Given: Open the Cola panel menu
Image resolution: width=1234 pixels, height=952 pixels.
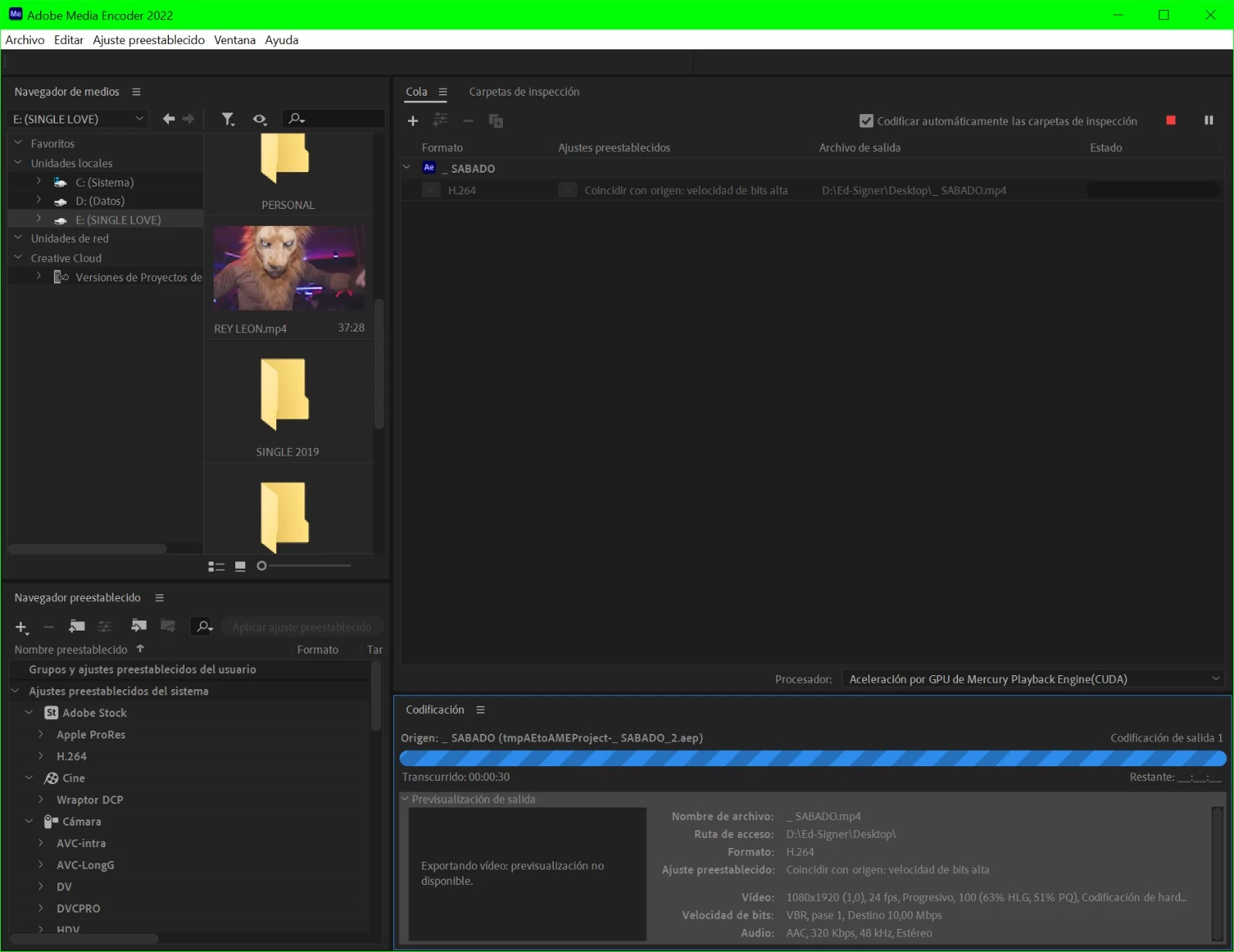Looking at the screenshot, I should coord(443,92).
